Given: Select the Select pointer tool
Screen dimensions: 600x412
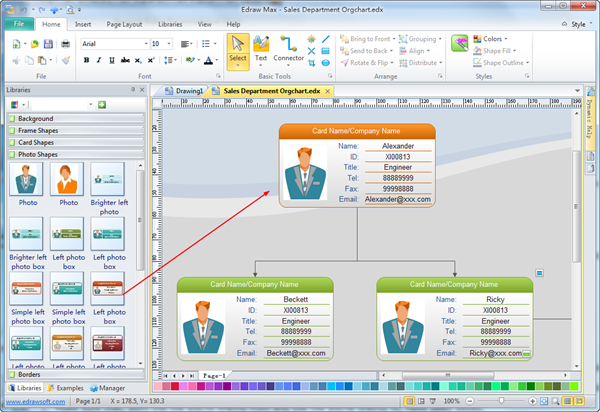Looking at the screenshot, I should pyautogui.click(x=238, y=49).
